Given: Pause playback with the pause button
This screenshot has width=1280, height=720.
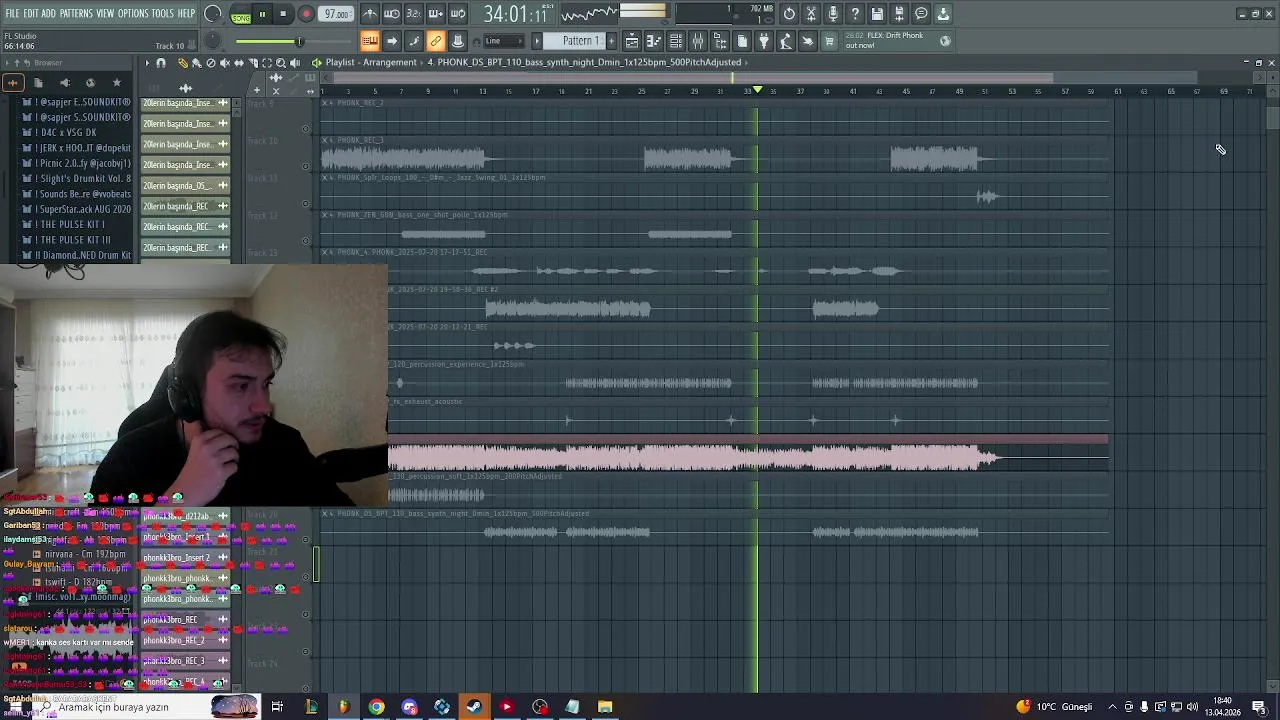Looking at the screenshot, I should 262,14.
